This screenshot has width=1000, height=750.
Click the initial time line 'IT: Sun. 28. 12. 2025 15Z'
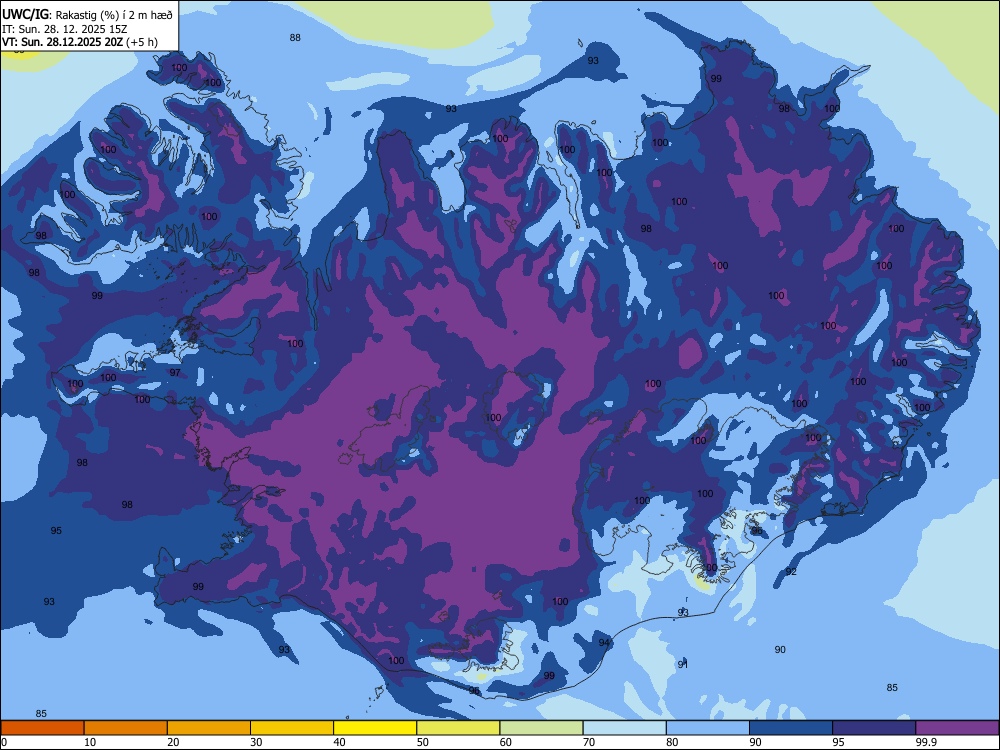click(x=65, y=29)
